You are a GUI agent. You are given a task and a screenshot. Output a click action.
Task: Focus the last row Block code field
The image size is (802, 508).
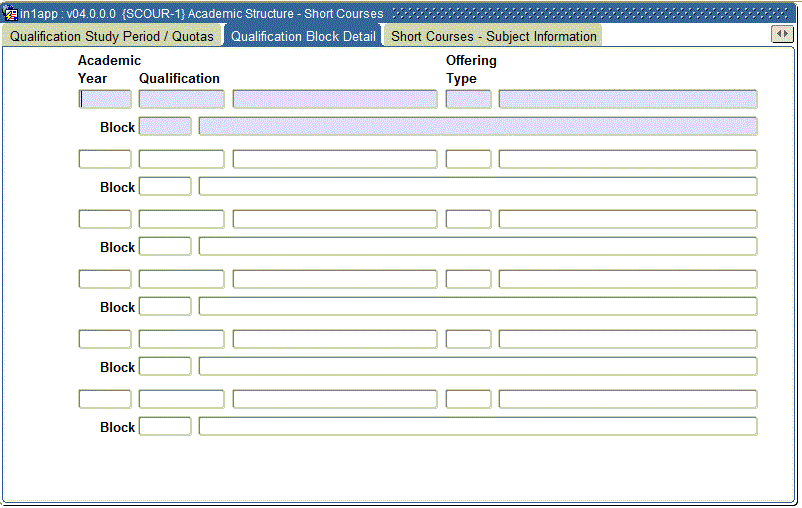[x=165, y=426]
